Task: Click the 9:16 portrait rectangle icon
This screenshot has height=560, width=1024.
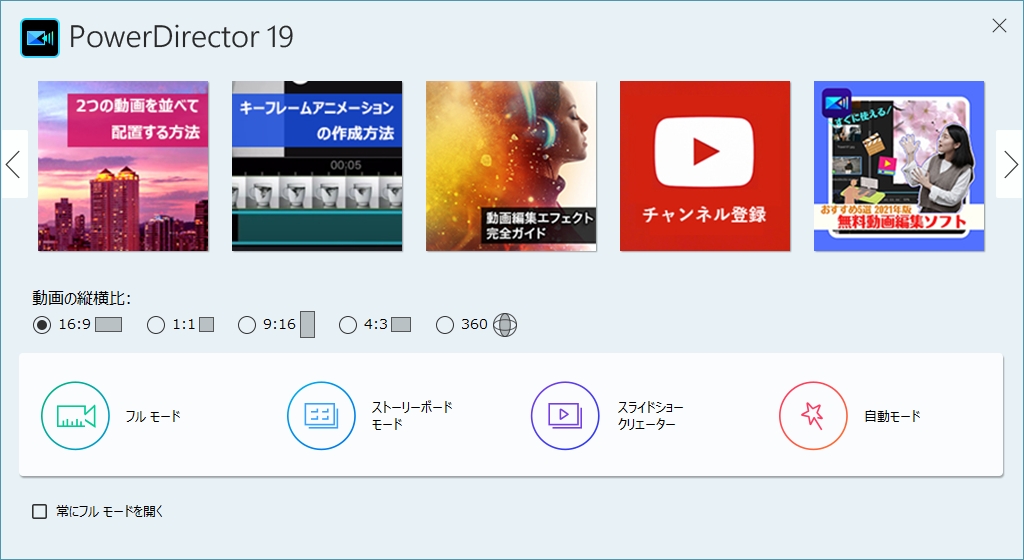Action: (x=307, y=325)
